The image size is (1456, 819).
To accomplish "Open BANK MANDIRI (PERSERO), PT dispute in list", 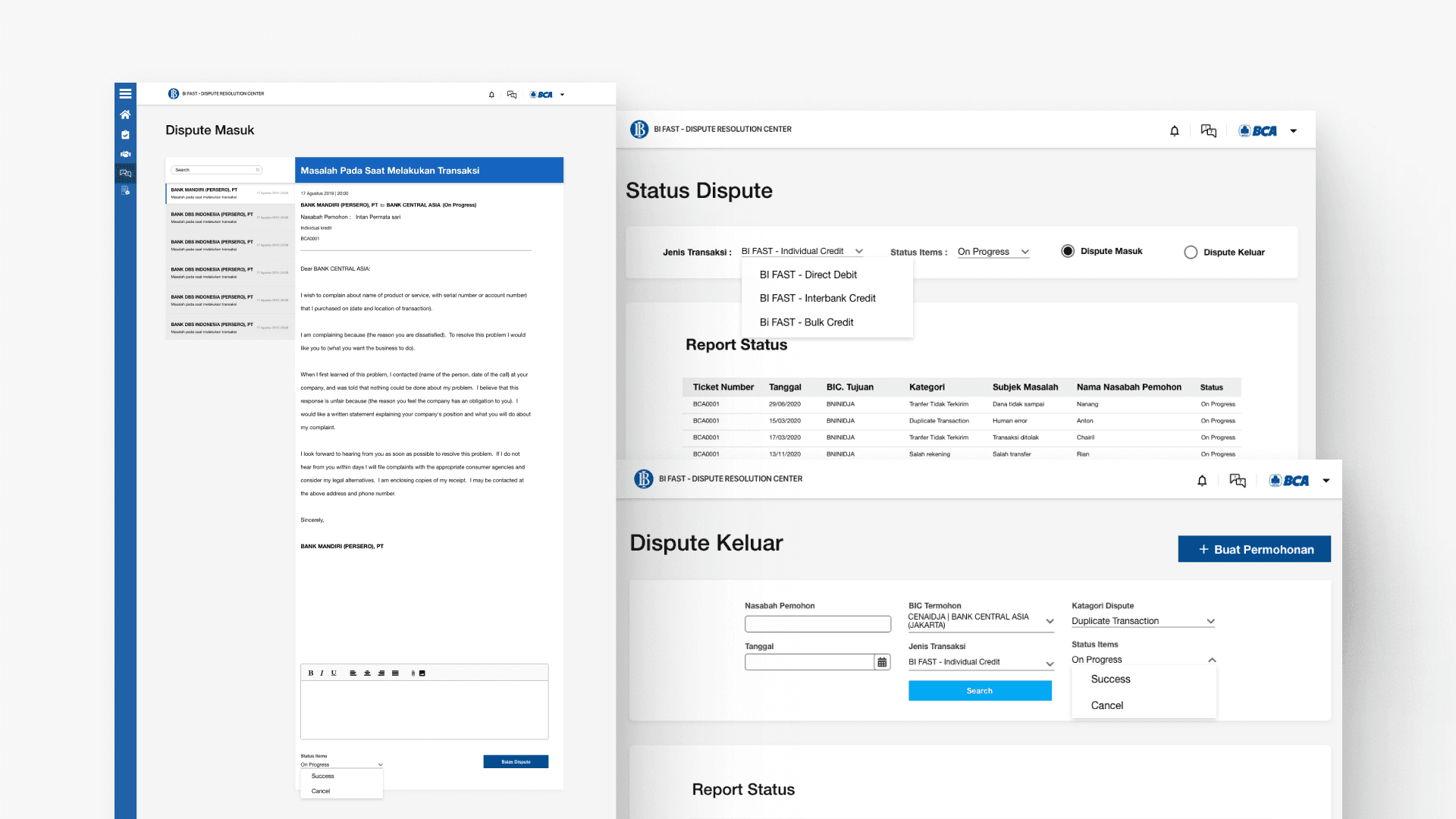I will click(x=230, y=193).
